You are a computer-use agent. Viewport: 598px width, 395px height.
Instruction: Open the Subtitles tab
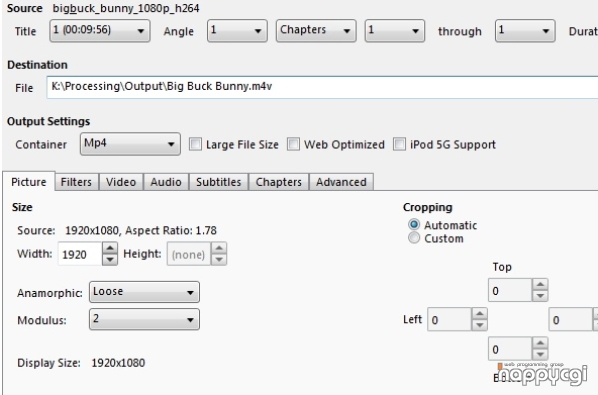coord(219,182)
